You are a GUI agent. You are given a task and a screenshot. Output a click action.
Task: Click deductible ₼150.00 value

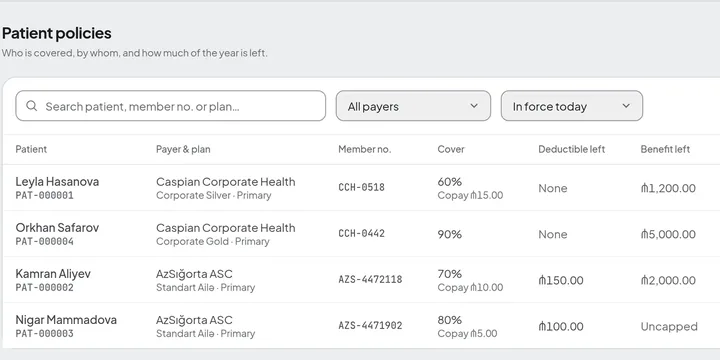click(561, 280)
